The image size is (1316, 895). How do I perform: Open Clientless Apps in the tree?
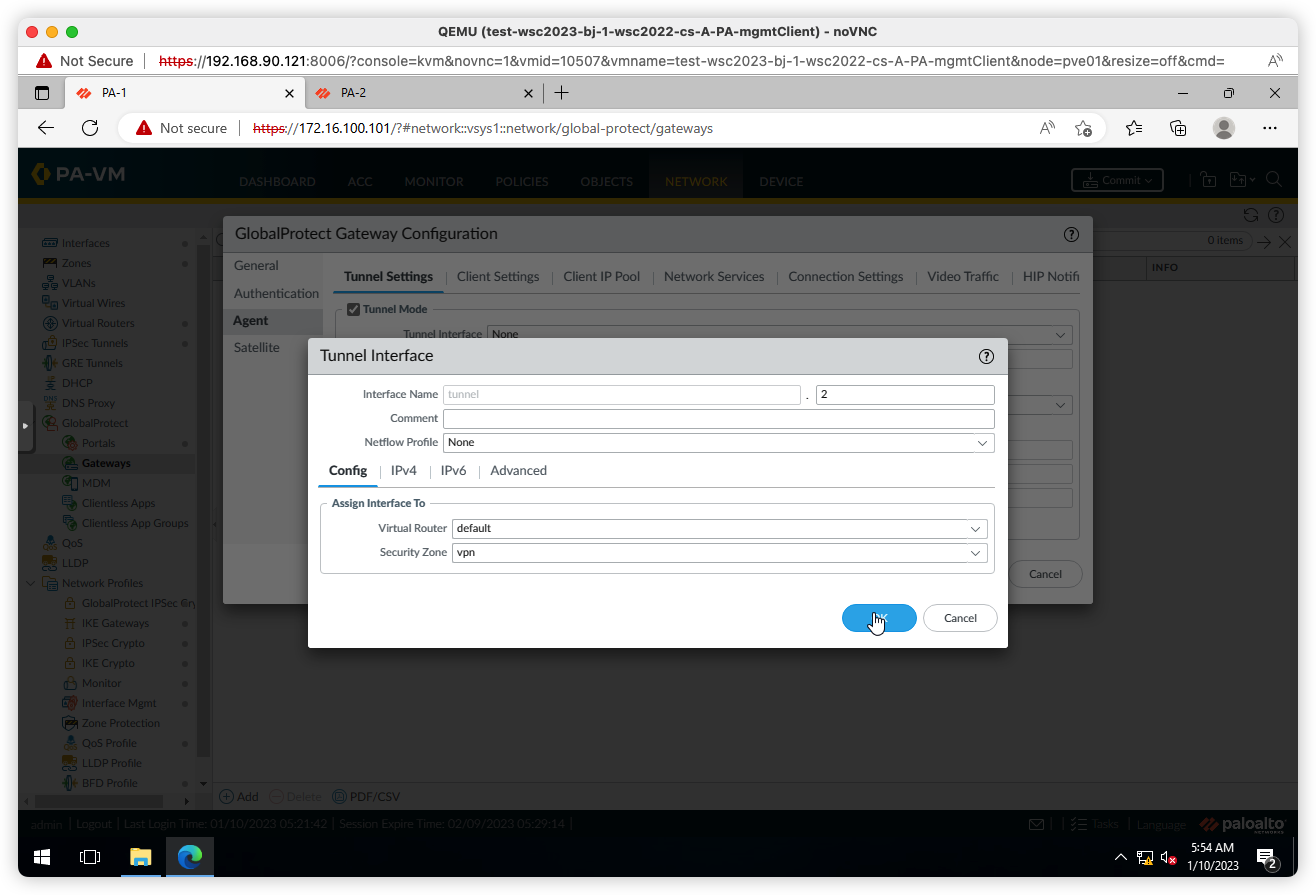[118, 503]
